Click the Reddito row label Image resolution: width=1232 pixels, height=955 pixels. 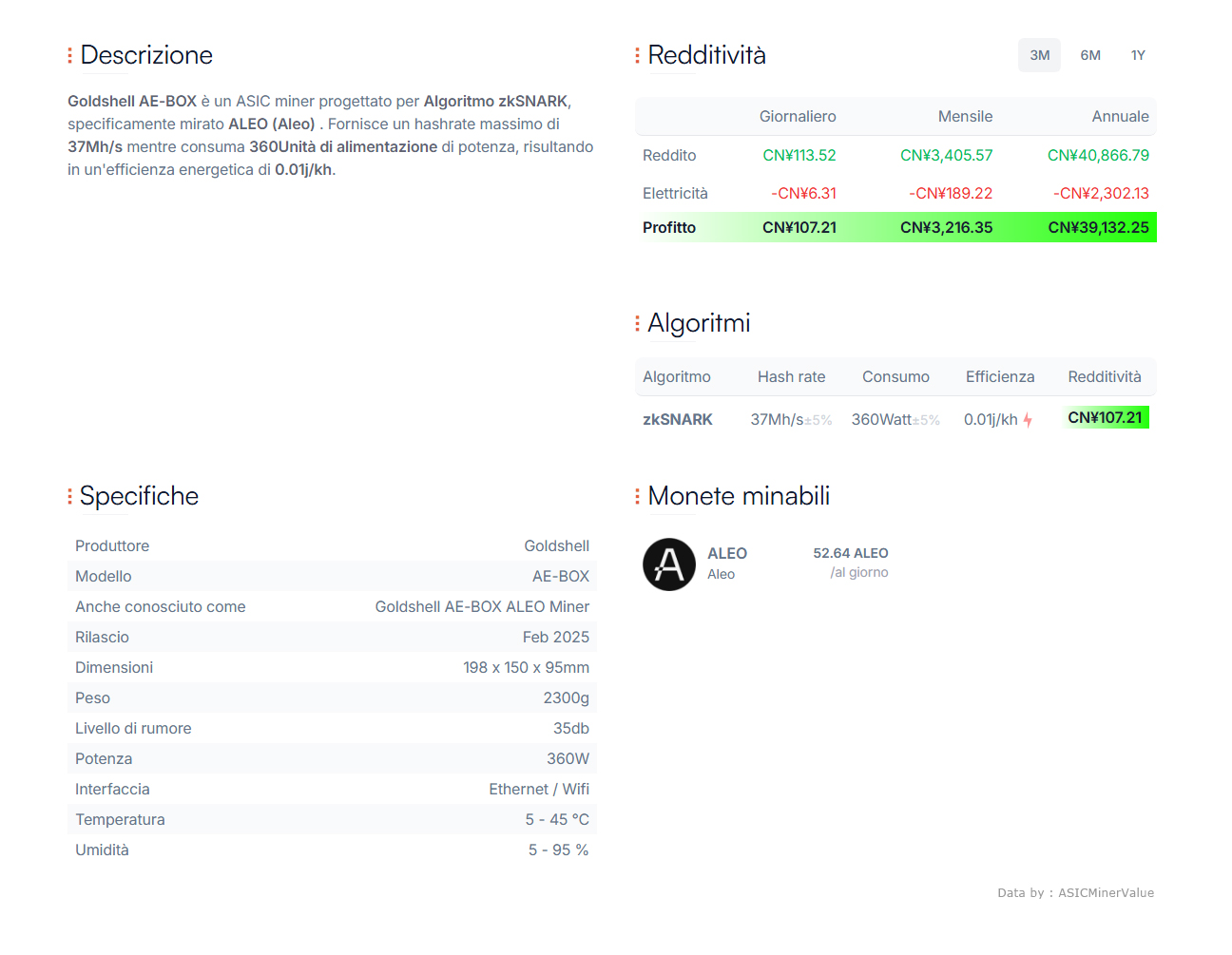(x=669, y=155)
